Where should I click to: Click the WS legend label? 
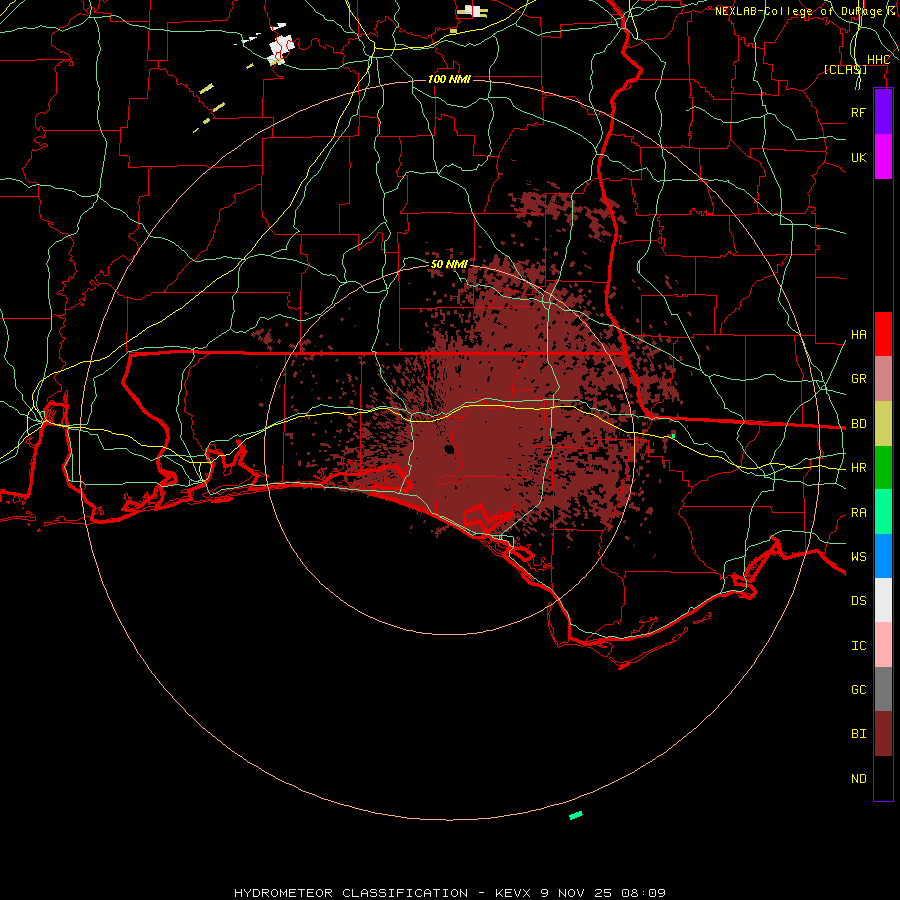[x=858, y=556]
